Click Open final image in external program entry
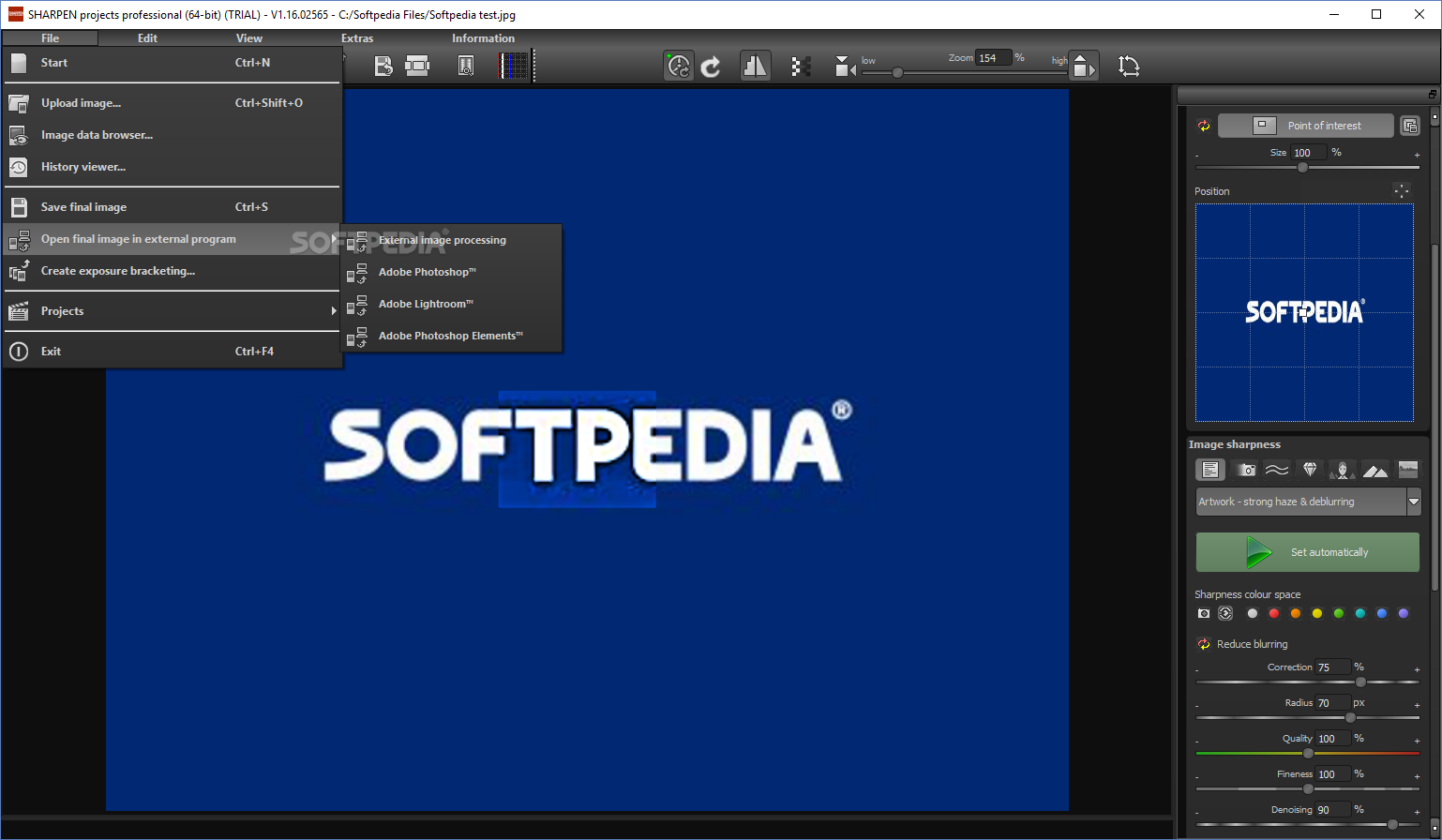The width and height of the screenshot is (1442, 840). 173,239
